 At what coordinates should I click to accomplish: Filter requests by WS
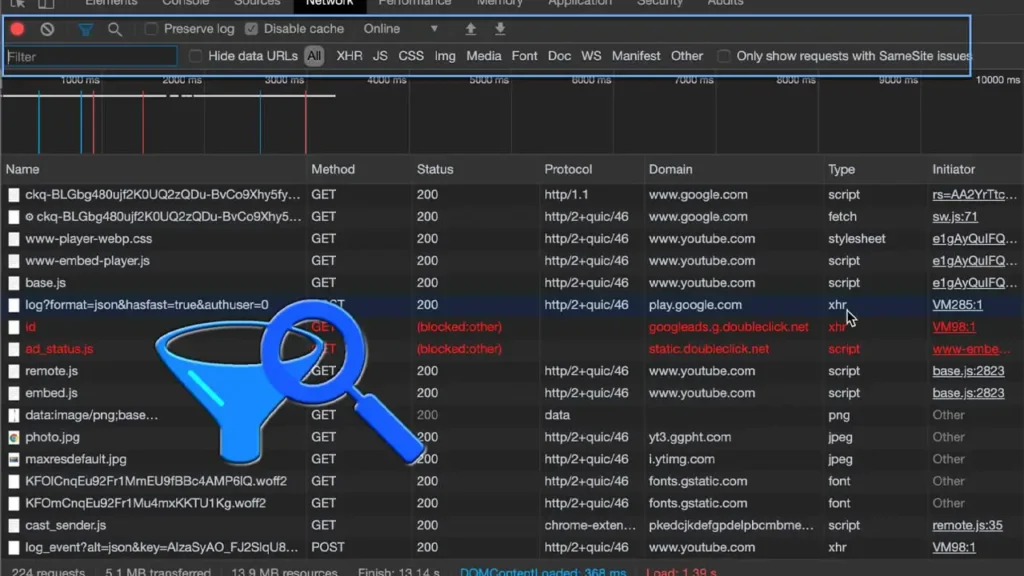click(x=591, y=56)
